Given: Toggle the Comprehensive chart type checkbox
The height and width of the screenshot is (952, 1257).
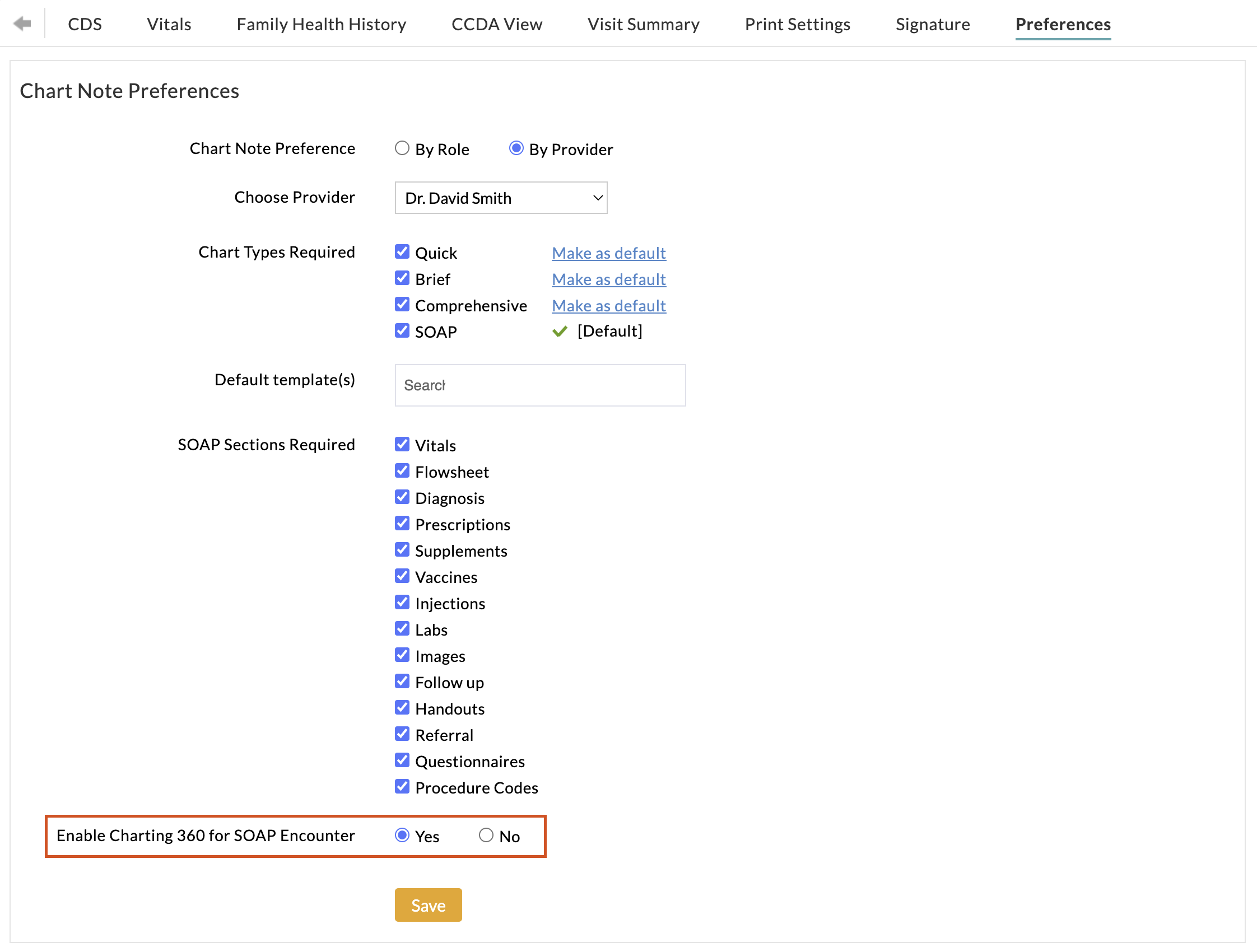Looking at the screenshot, I should (402, 305).
